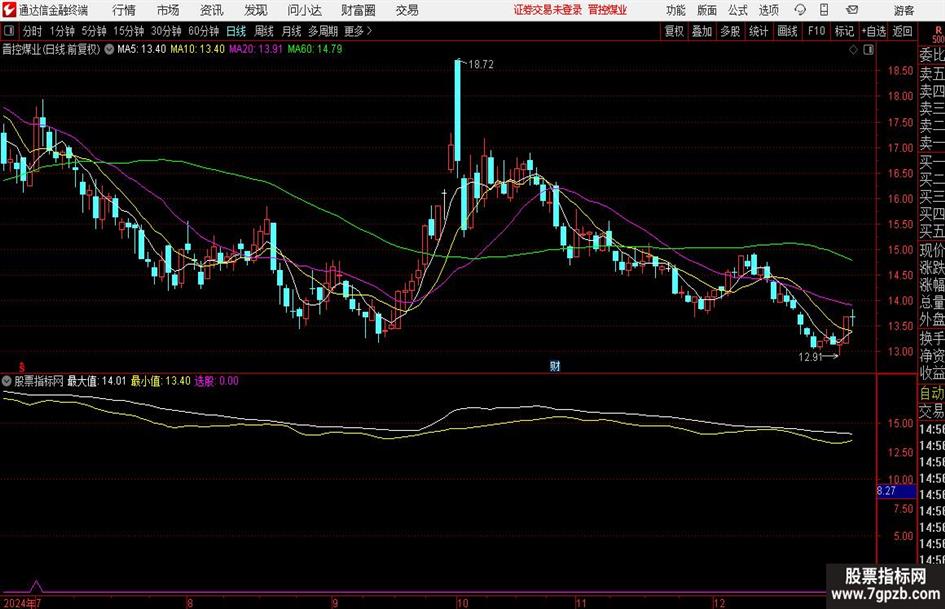Click the red marker icon at chart bottom-left
The image size is (945, 609).
(22, 367)
